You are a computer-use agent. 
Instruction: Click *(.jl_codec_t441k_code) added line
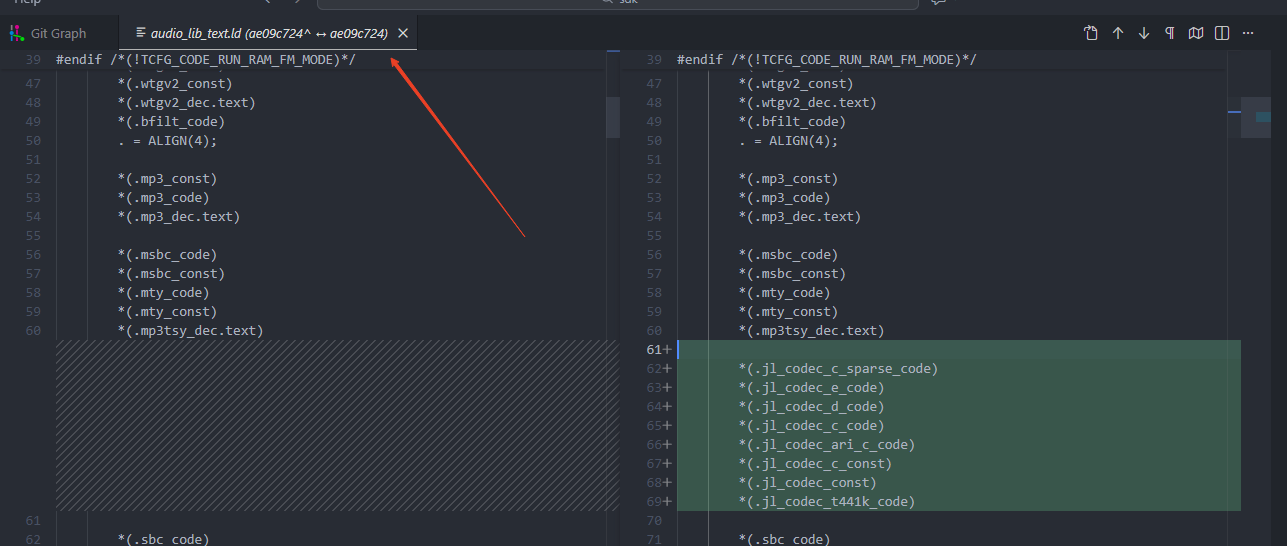tap(827, 502)
